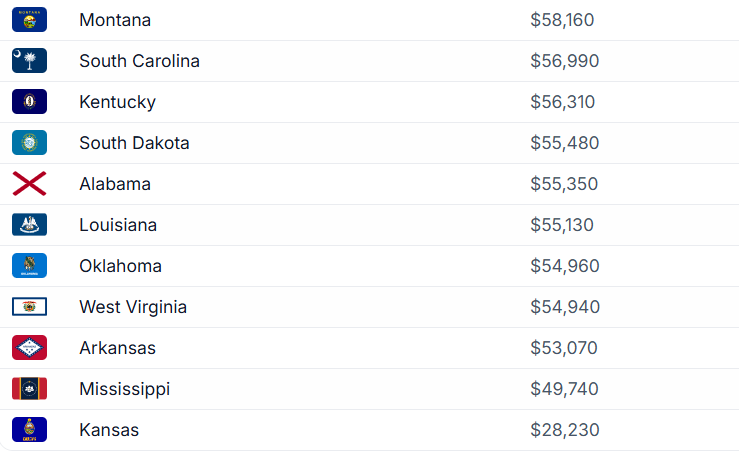Click the Oklahoma flag icon
The width and height of the screenshot is (739, 451).
click(29, 266)
